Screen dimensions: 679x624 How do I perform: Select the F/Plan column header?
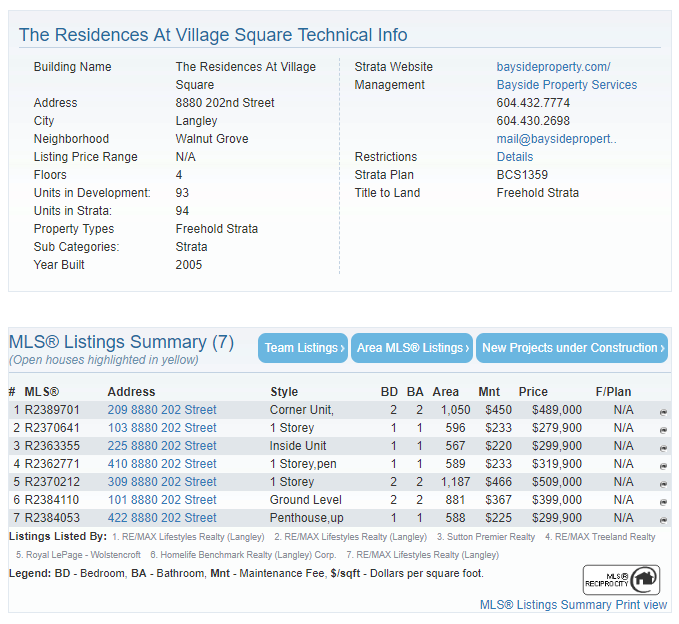pyautogui.click(x=613, y=392)
